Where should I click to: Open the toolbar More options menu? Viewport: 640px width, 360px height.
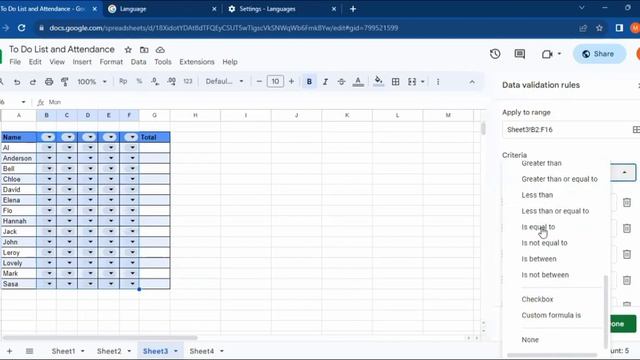[x=438, y=82]
